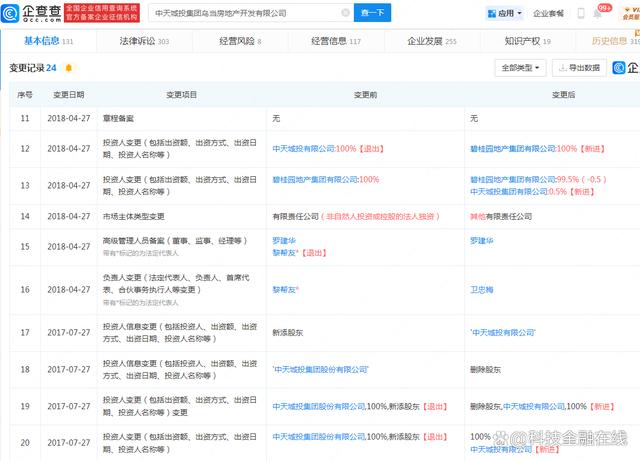Open 中天城投有限公司 新进 link in row 19

coord(534,406)
